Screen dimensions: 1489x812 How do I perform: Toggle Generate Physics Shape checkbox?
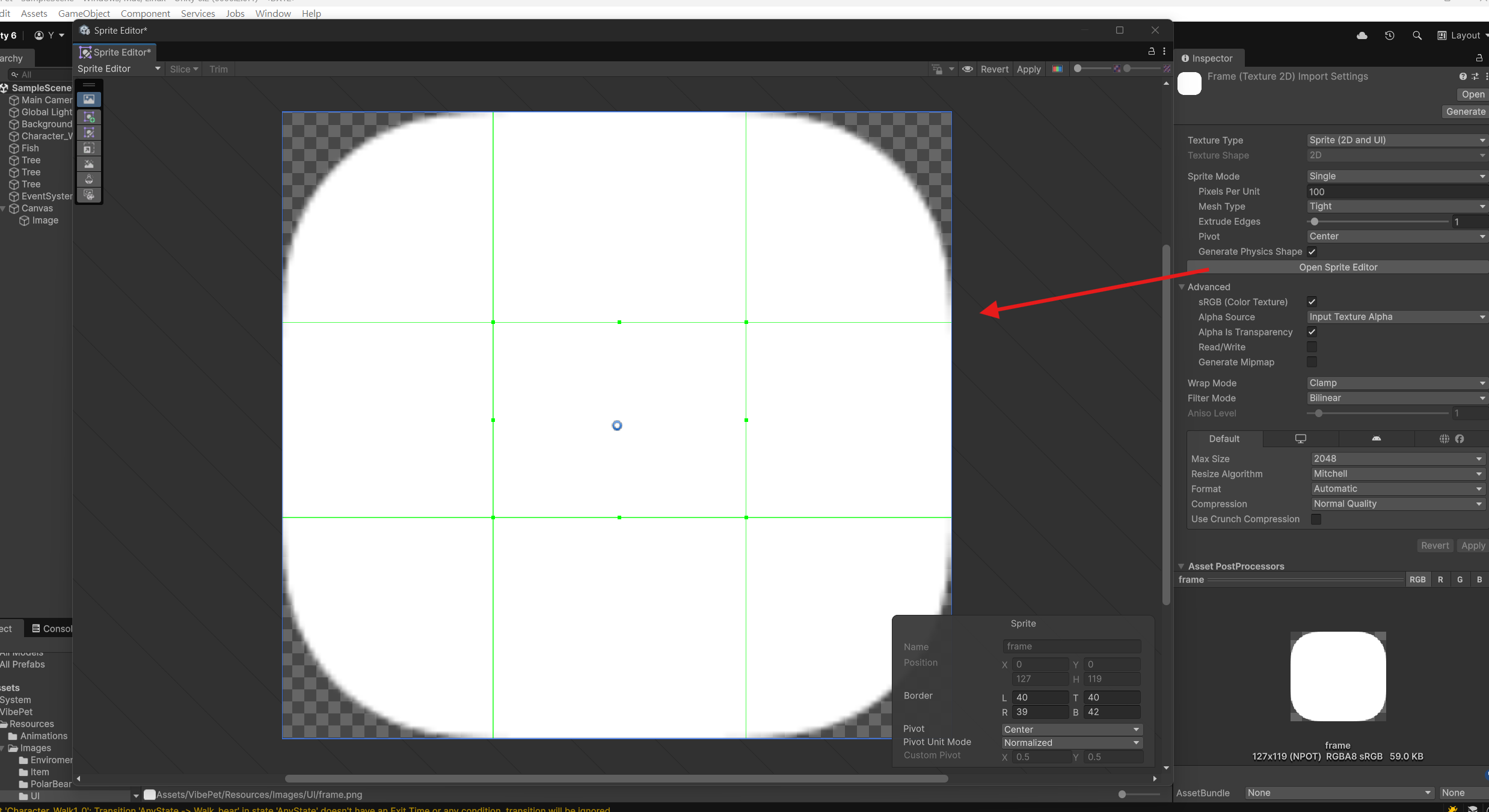[x=1312, y=252]
